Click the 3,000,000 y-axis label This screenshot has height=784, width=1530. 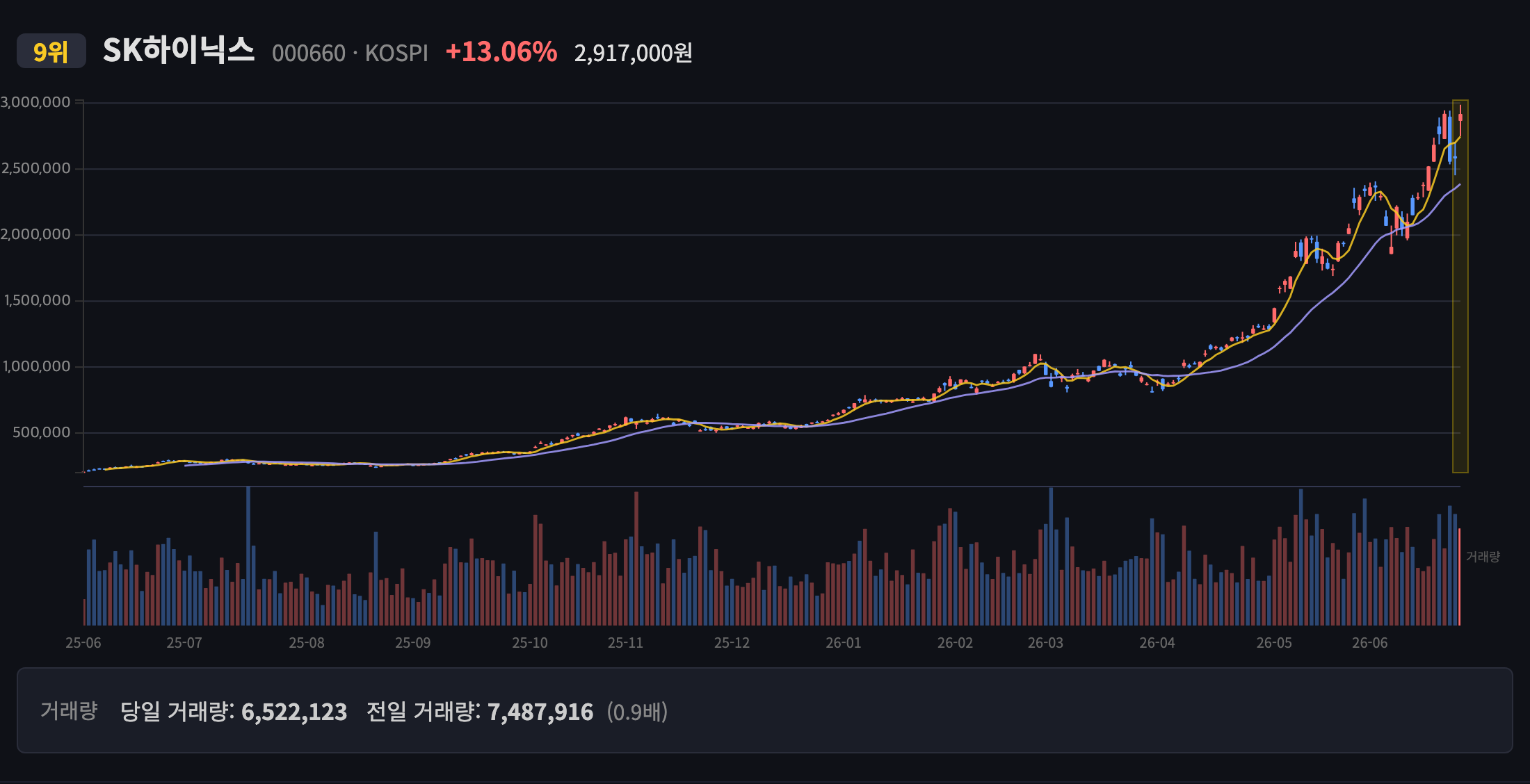click(35, 102)
